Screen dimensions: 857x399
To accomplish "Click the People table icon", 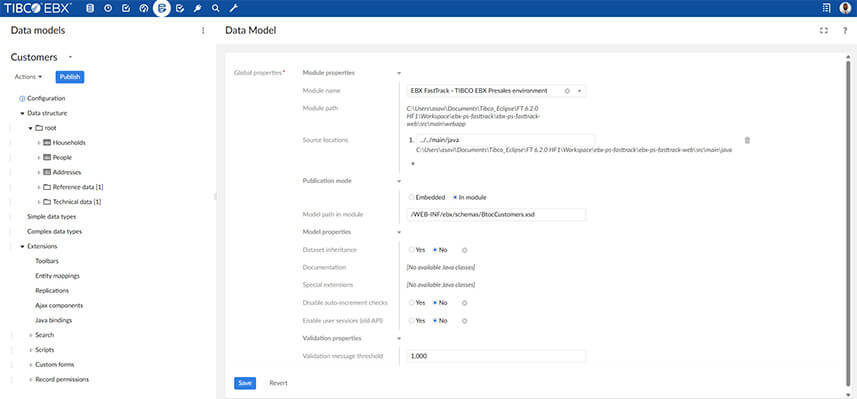I will coord(47,157).
